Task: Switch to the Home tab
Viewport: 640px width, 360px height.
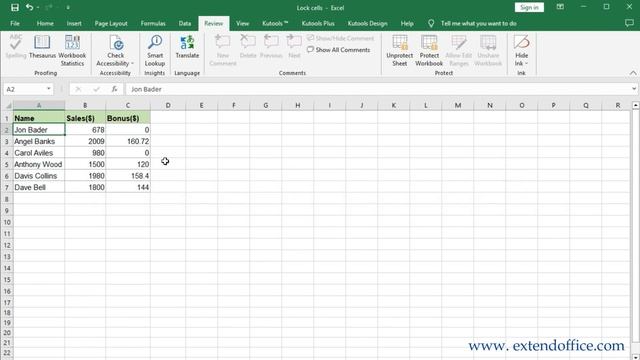Action: [x=45, y=23]
